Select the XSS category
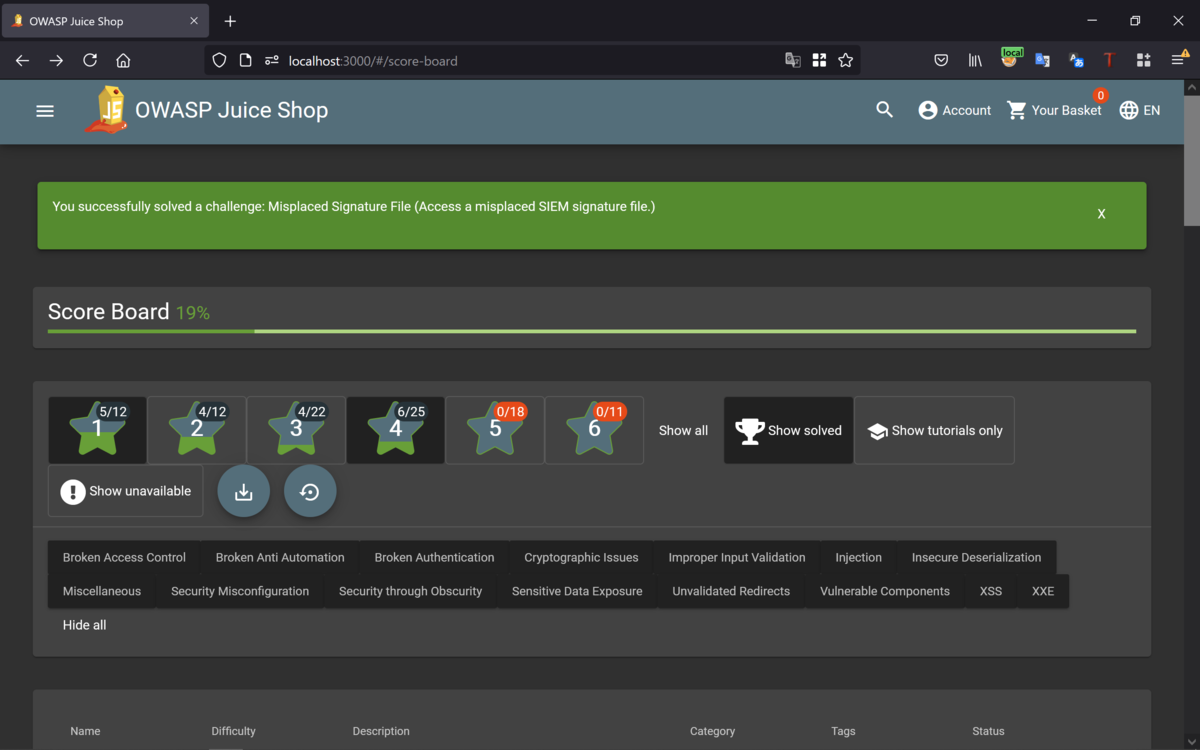This screenshot has height=750, width=1200. pyautogui.click(x=991, y=591)
